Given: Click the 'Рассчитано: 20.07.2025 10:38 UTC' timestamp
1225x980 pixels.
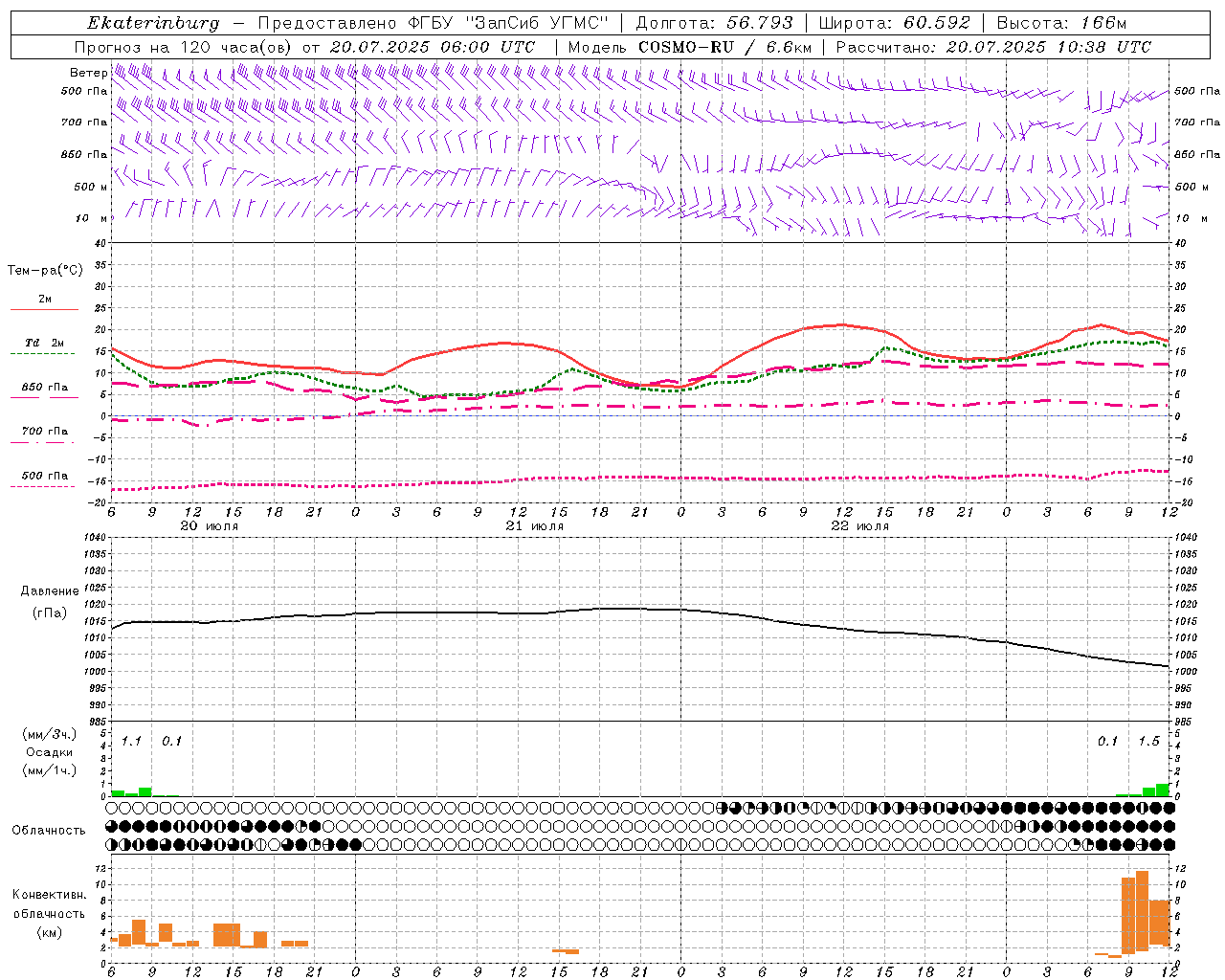Looking at the screenshot, I should (x=993, y=47).
